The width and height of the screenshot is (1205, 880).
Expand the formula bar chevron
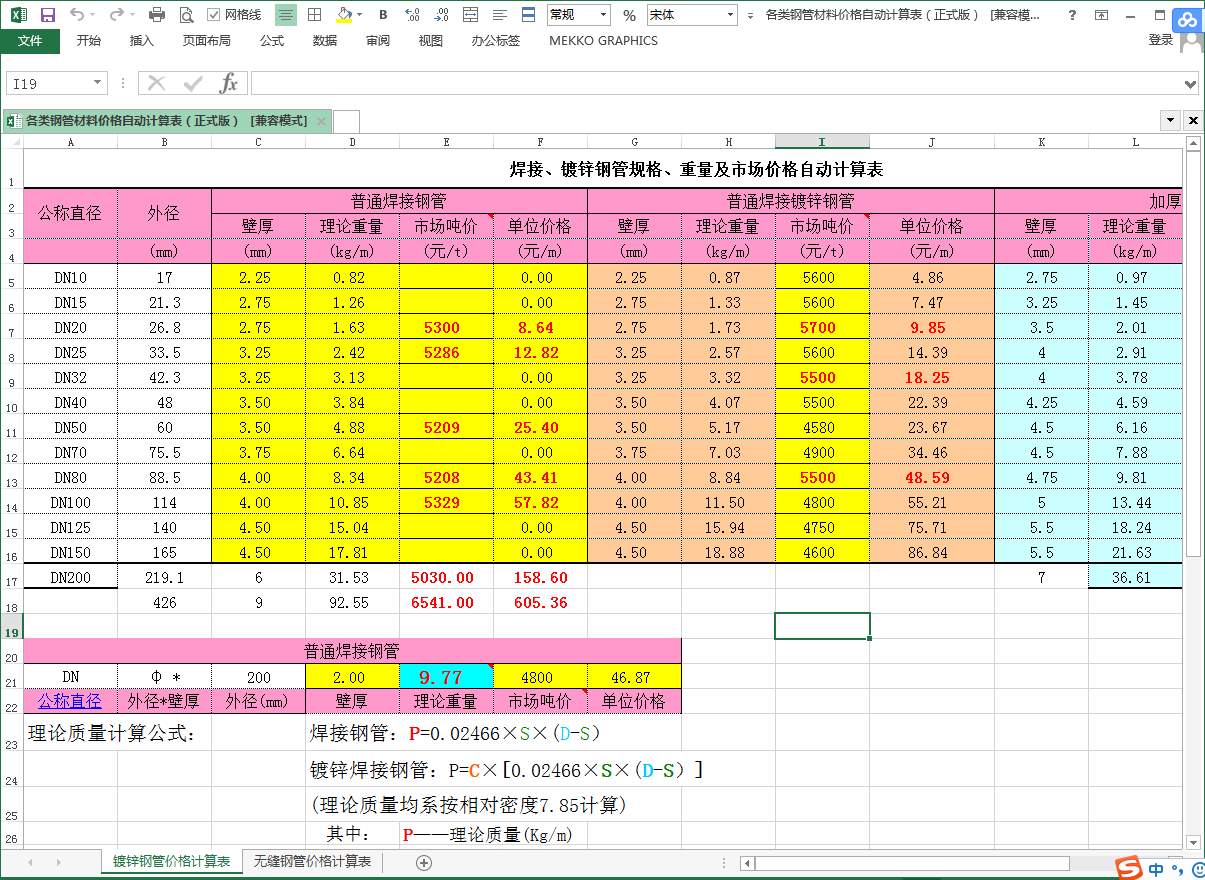click(x=1190, y=84)
